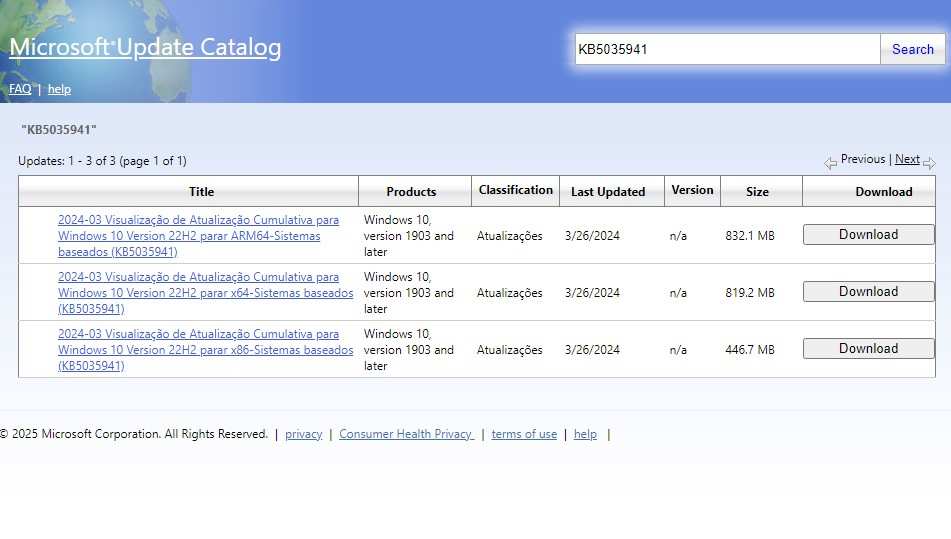This screenshot has height=539, width=951.
Task: Download the 446.7 MB x86 update
Action: pyautogui.click(x=868, y=349)
